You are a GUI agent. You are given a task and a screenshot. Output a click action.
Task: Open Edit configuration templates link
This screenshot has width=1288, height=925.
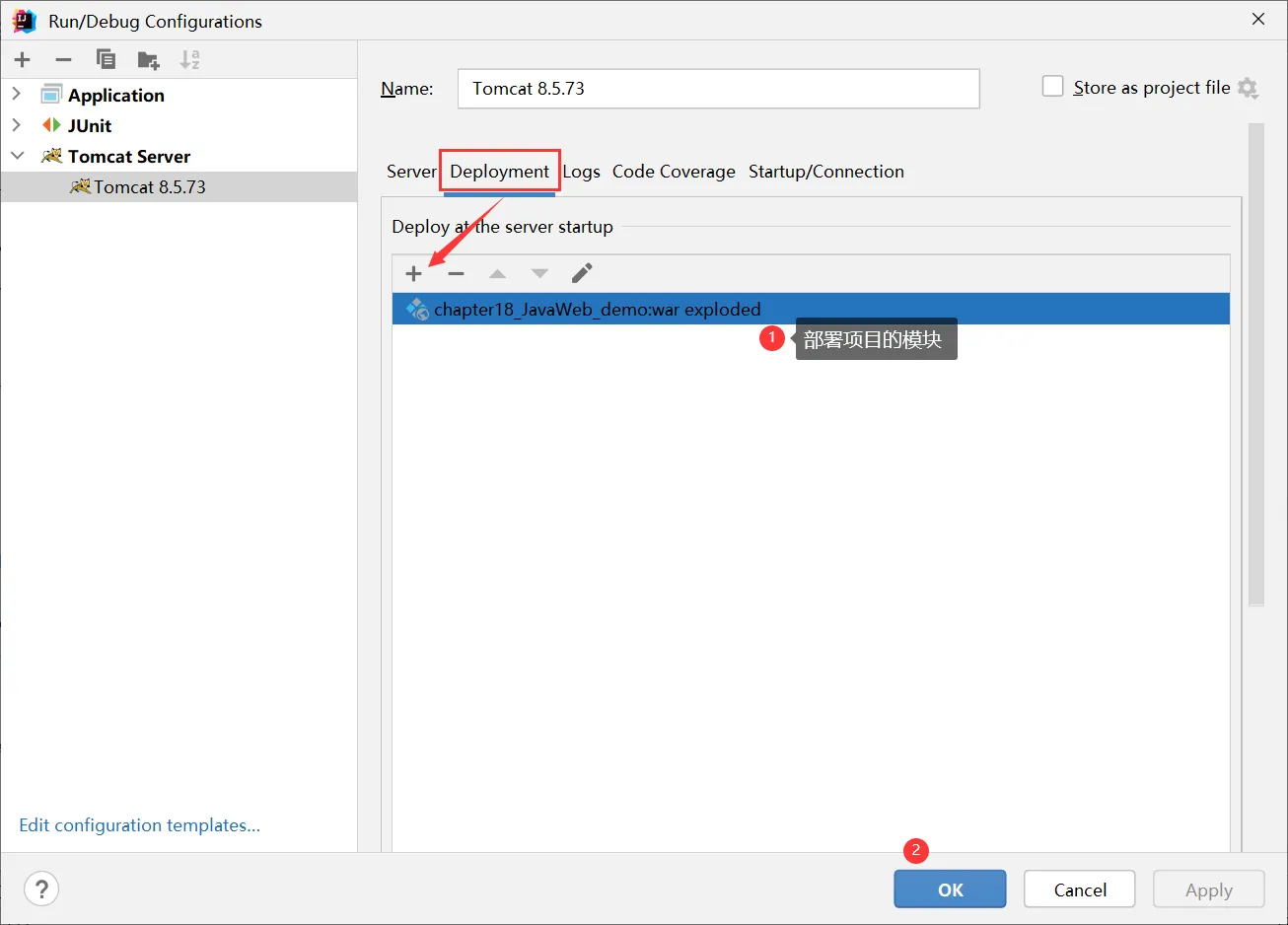[140, 825]
